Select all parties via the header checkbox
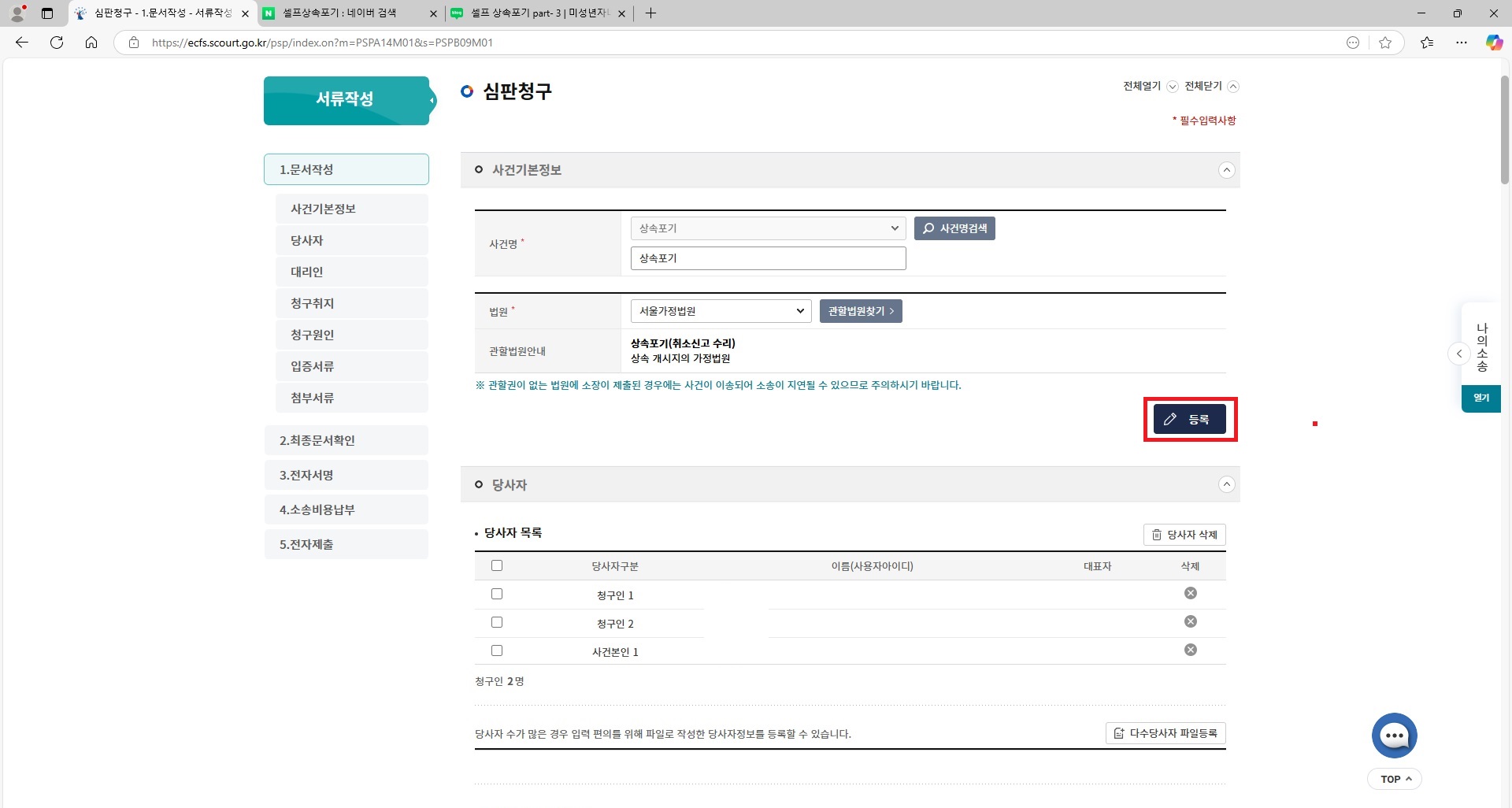Viewport: 1512px width, 808px height. click(x=497, y=565)
